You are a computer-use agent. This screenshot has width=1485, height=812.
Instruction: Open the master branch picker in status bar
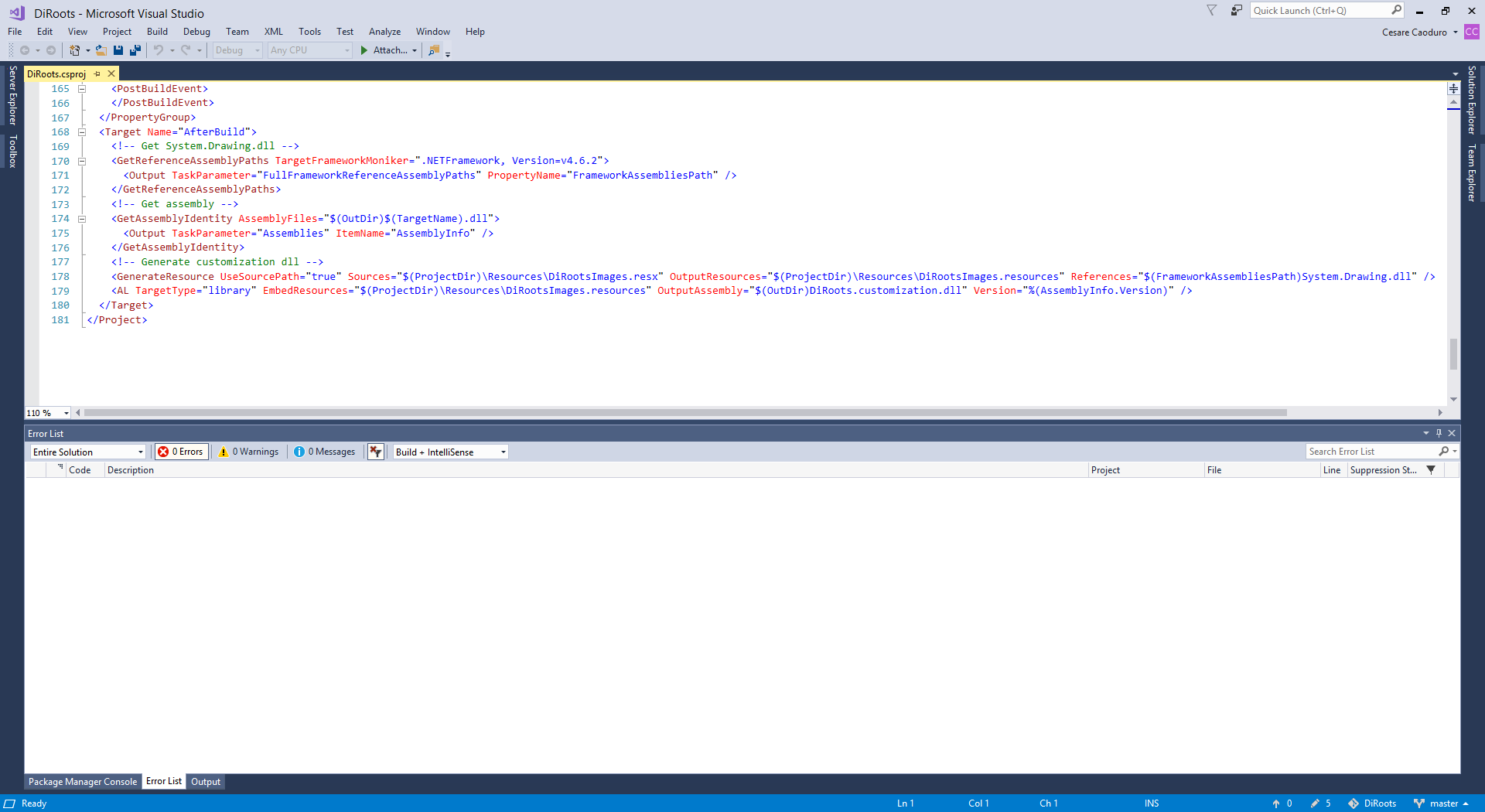(x=1441, y=803)
